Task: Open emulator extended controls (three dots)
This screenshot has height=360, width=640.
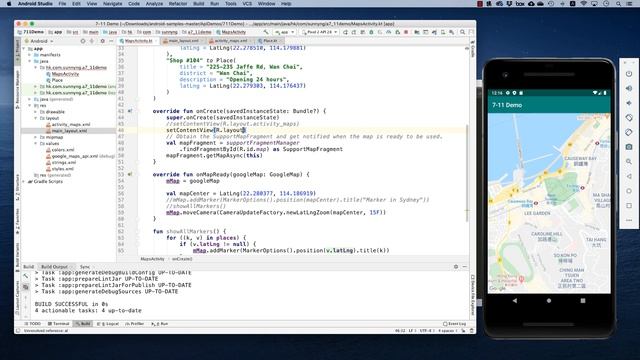Action: (629, 220)
